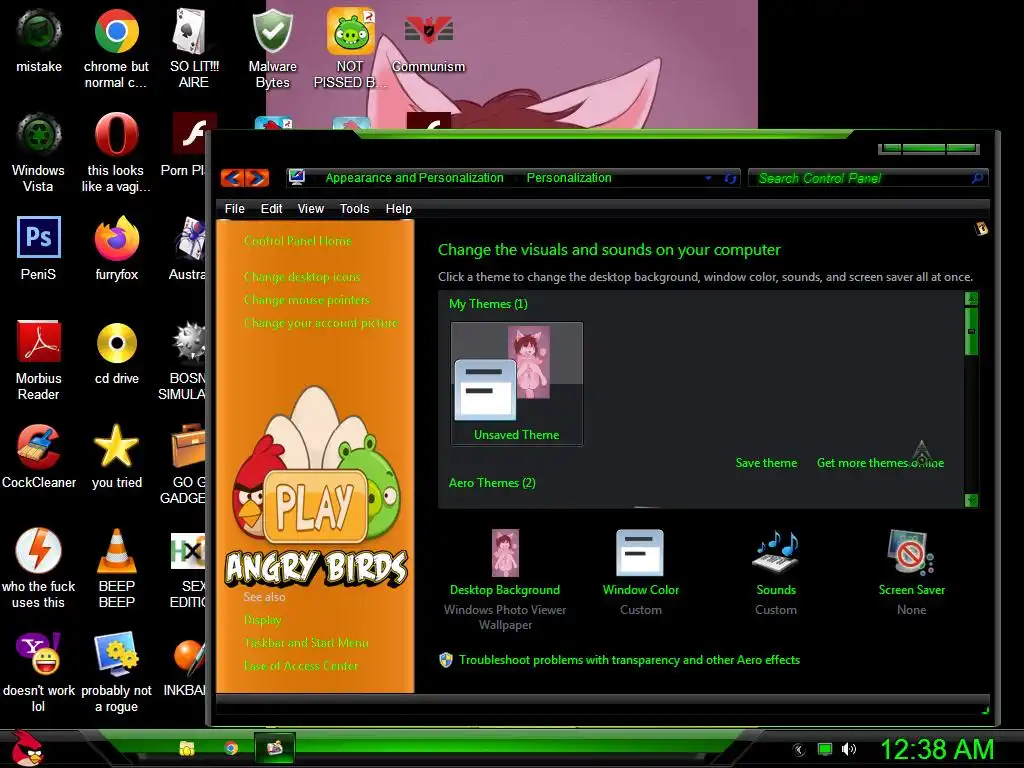Click the Angry Birds start button
1024x768 pixels.
click(27, 748)
